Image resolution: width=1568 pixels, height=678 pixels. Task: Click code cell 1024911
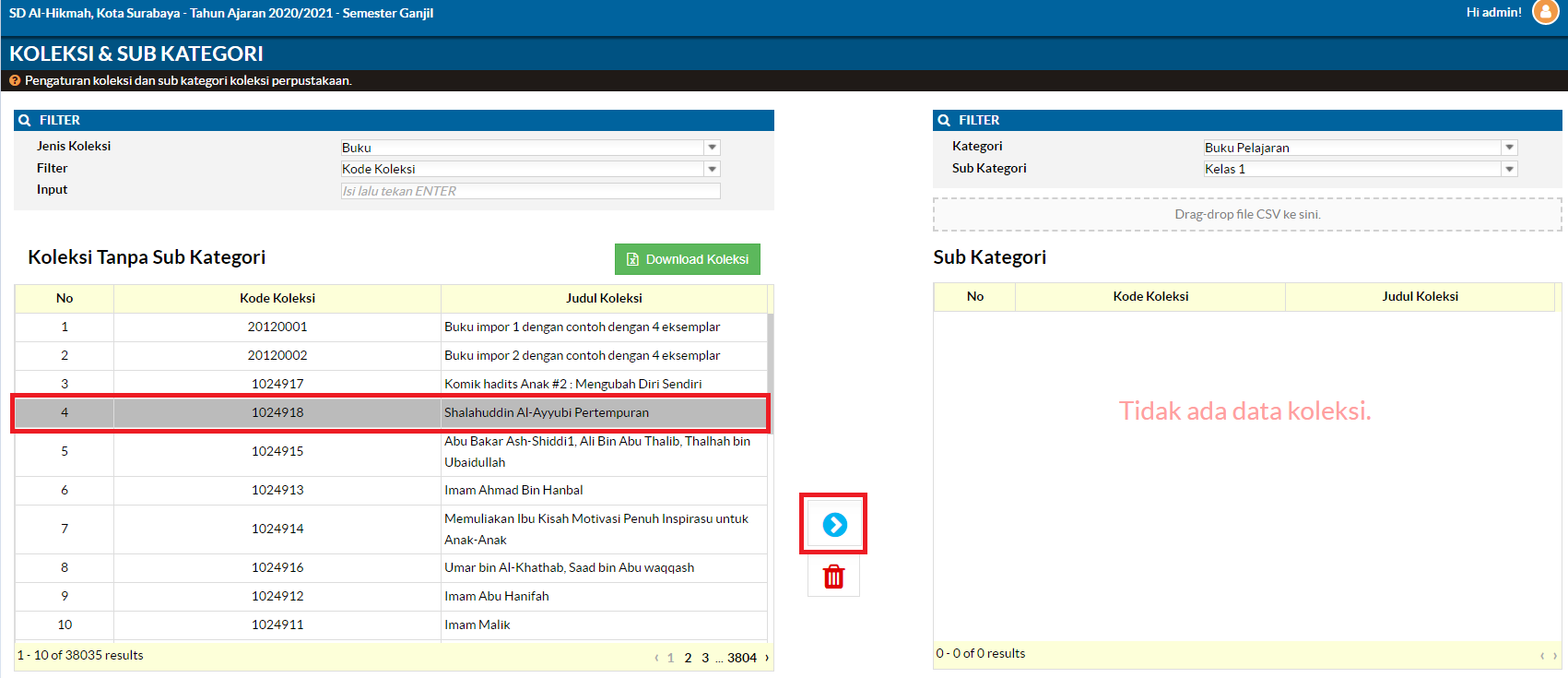tap(277, 624)
